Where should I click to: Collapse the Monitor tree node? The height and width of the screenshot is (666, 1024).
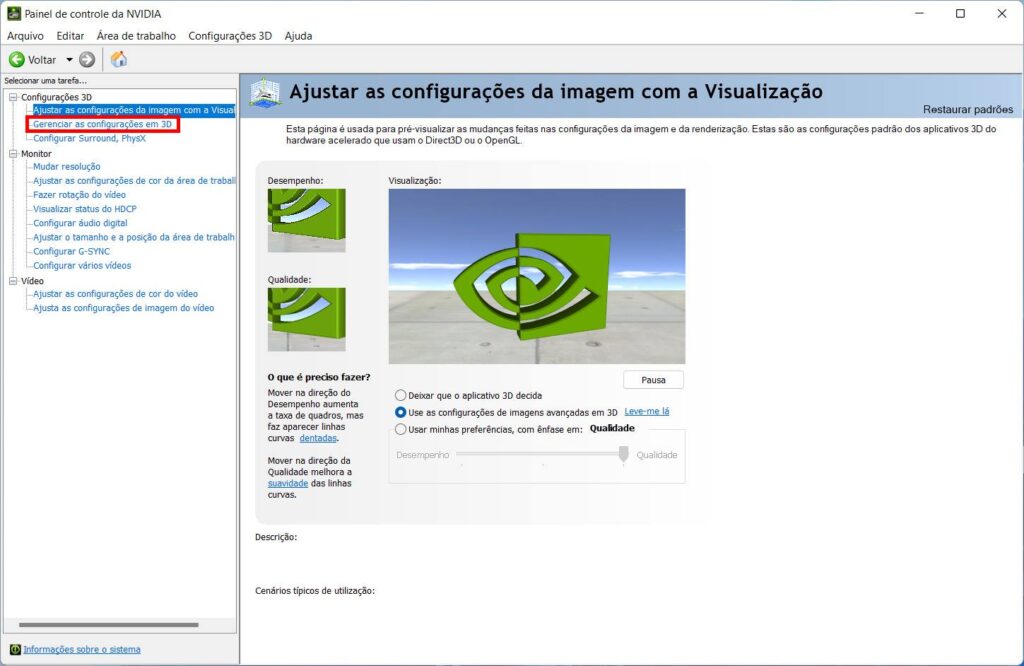click(x=13, y=153)
